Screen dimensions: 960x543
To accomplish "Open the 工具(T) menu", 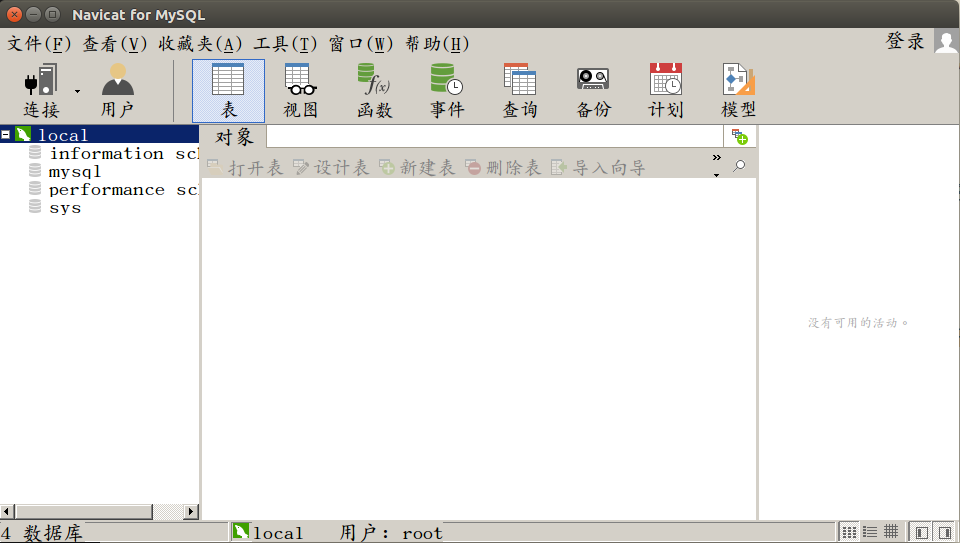I will 285,44.
